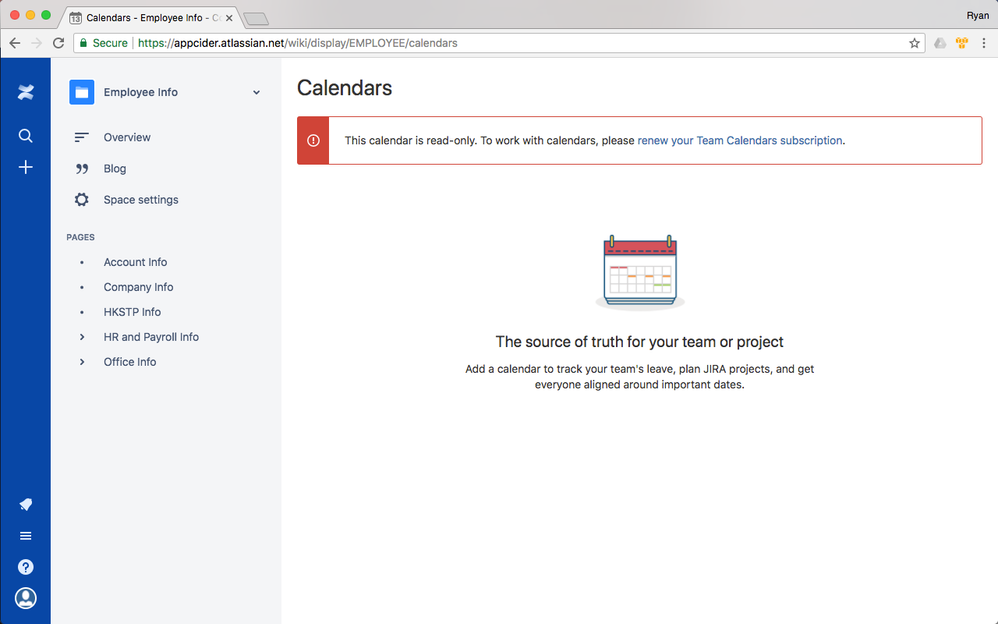Screen dimensions: 998x624
Task: Open Chrome's three-dot menu
Action: [984, 43]
